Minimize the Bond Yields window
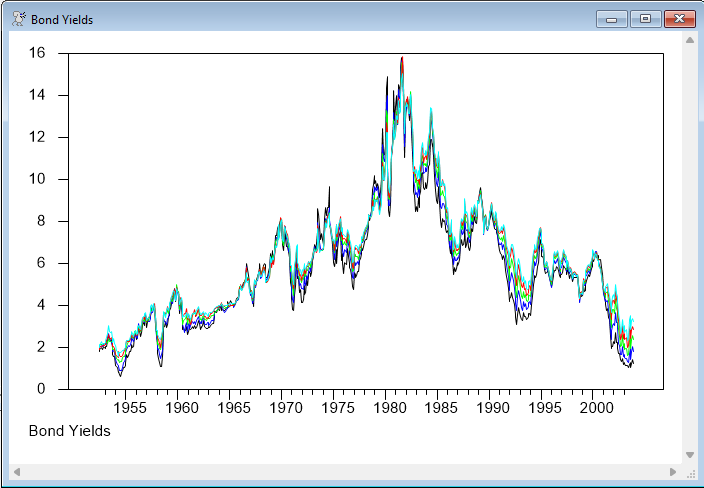The height and width of the screenshot is (488, 704). pyautogui.click(x=610, y=19)
